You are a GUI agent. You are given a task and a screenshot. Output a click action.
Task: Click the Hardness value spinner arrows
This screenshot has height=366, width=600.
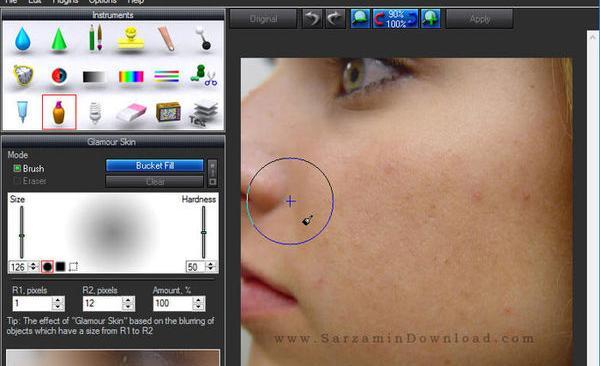tap(210, 266)
